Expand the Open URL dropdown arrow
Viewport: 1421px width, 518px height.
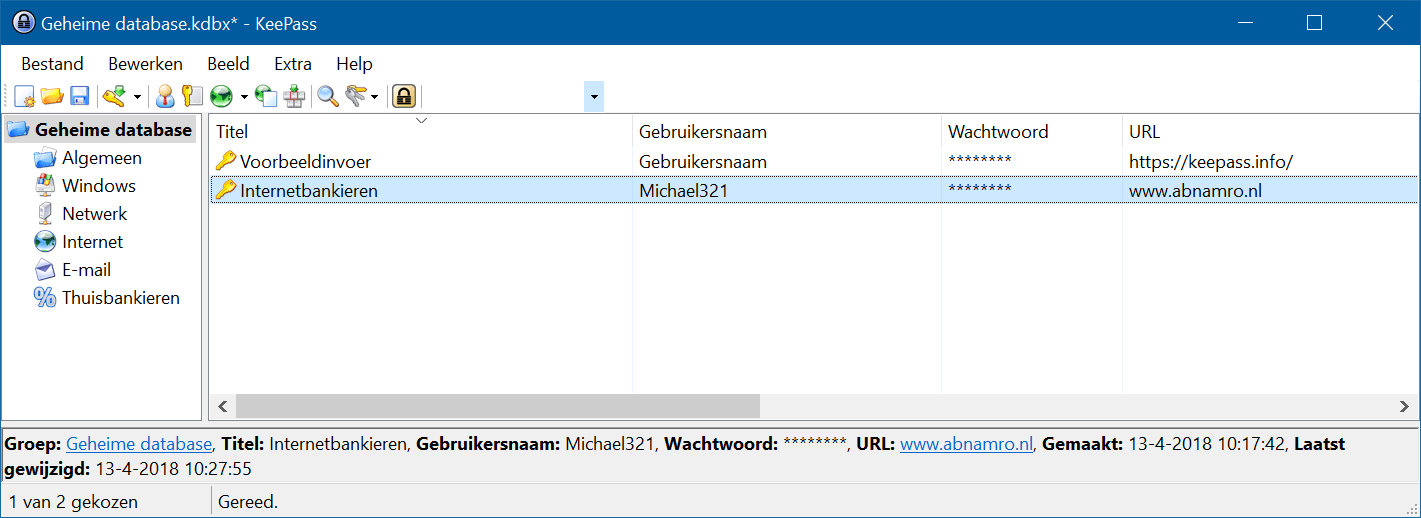[243, 97]
